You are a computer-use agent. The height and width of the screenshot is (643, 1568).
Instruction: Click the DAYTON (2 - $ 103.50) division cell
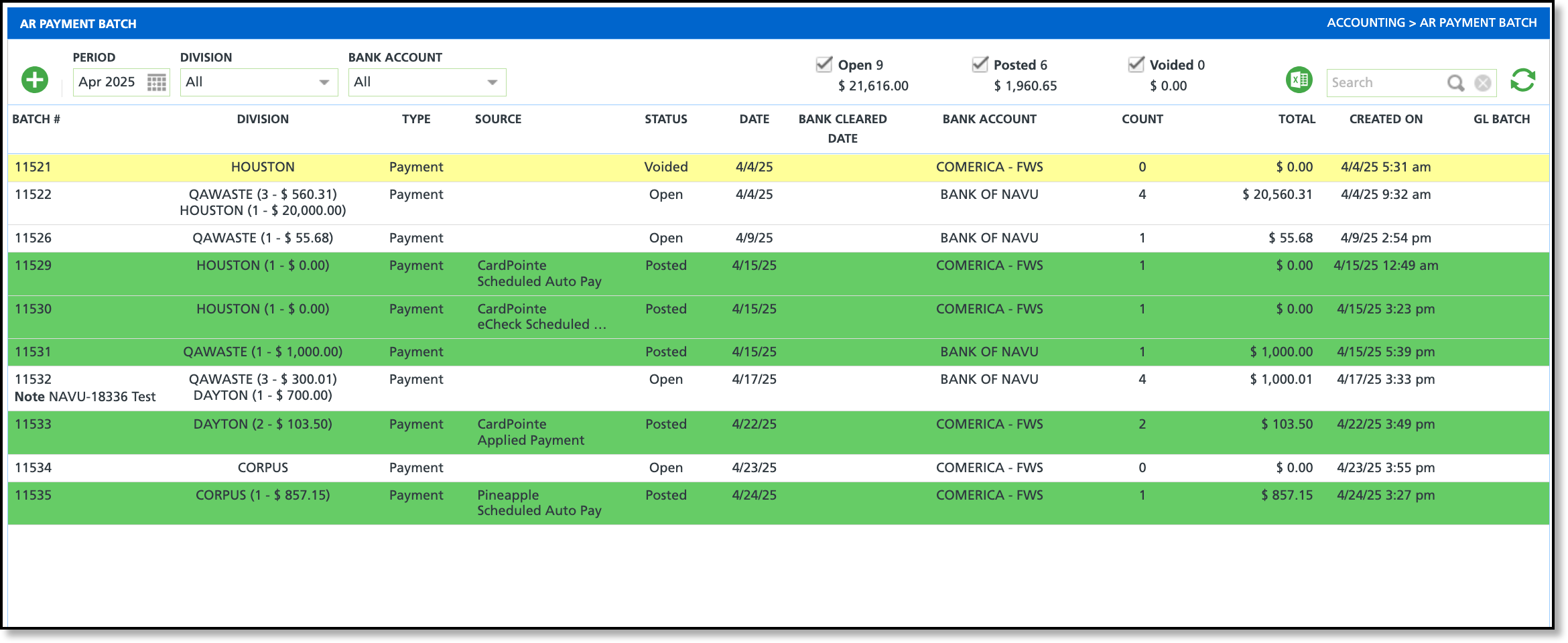pyautogui.click(x=263, y=424)
